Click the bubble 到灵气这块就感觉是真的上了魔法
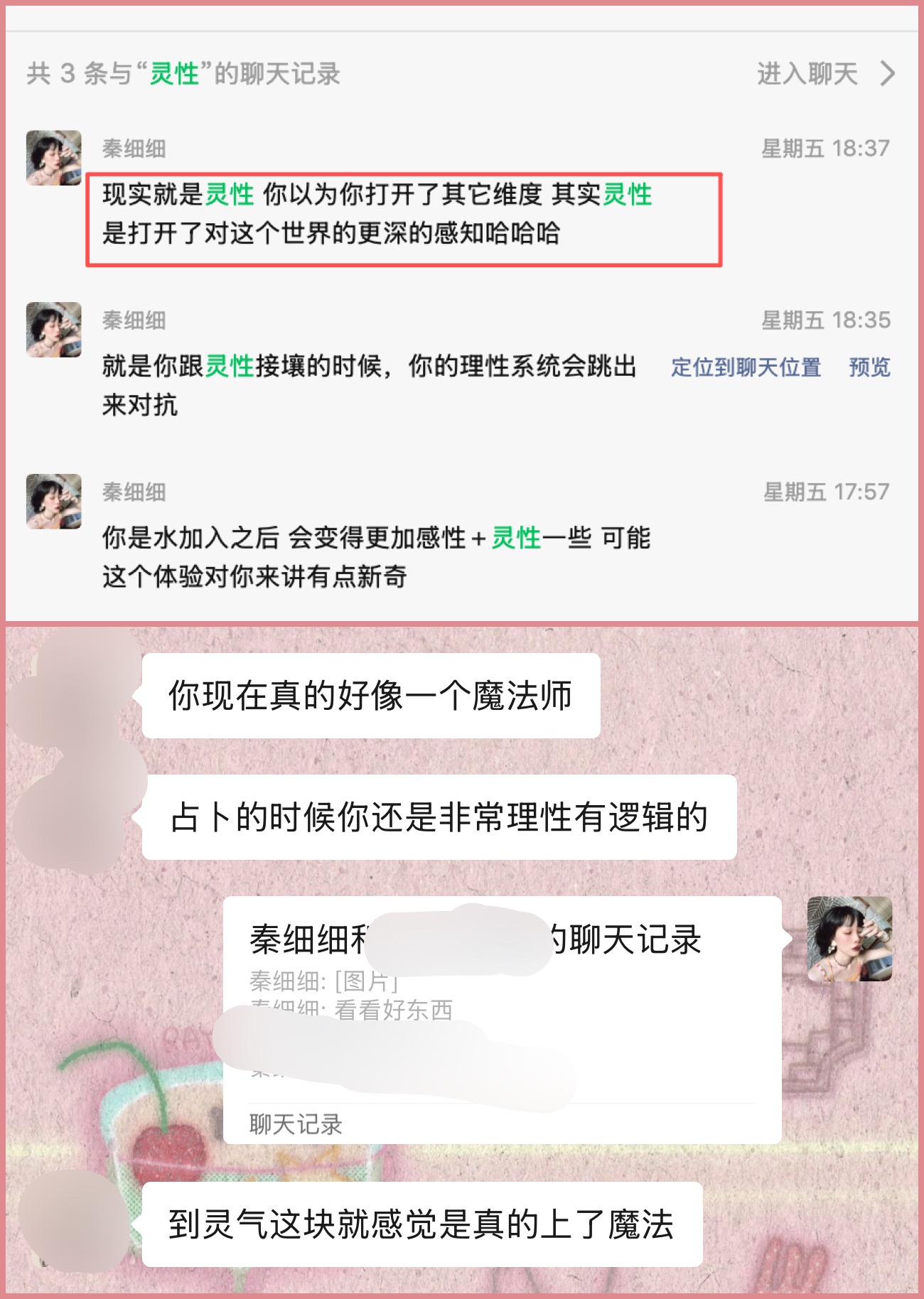This screenshot has width=924, height=1299. point(422,1224)
